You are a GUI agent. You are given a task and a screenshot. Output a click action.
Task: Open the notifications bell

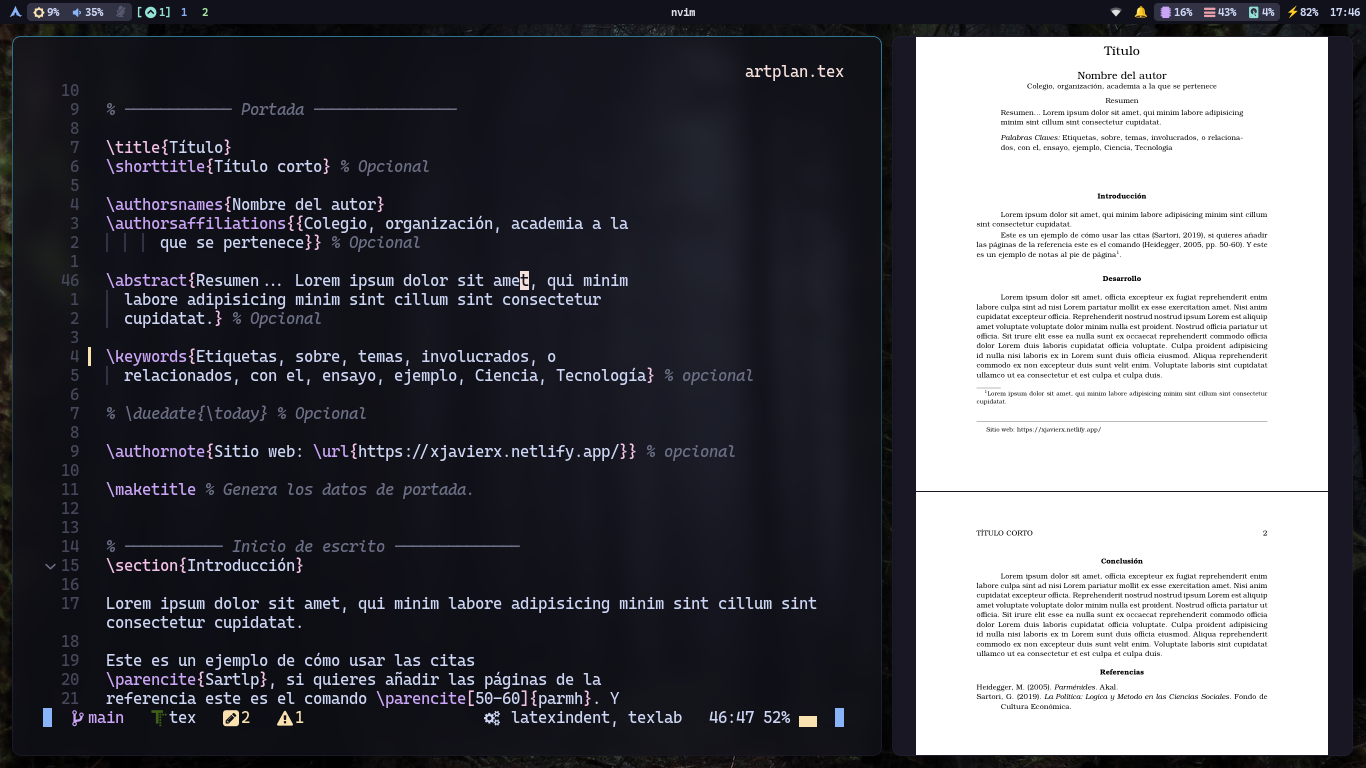tap(1141, 12)
